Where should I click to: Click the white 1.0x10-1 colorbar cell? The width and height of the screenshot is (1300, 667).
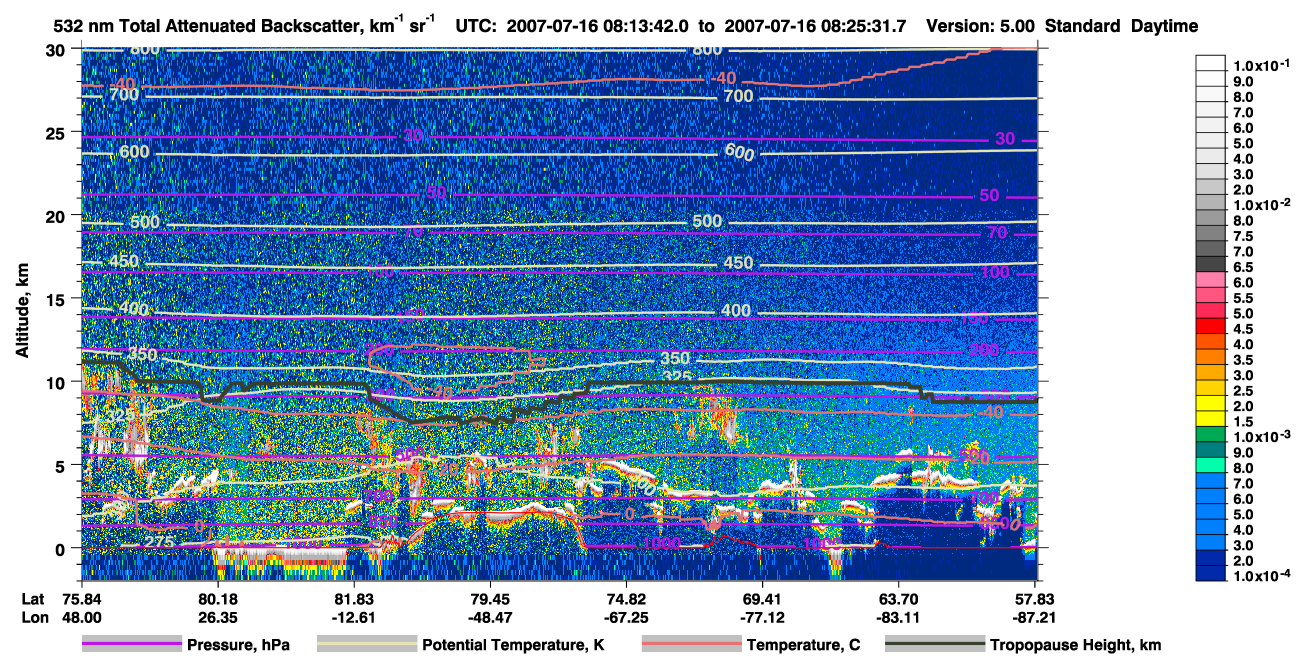(x=1211, y=62)
